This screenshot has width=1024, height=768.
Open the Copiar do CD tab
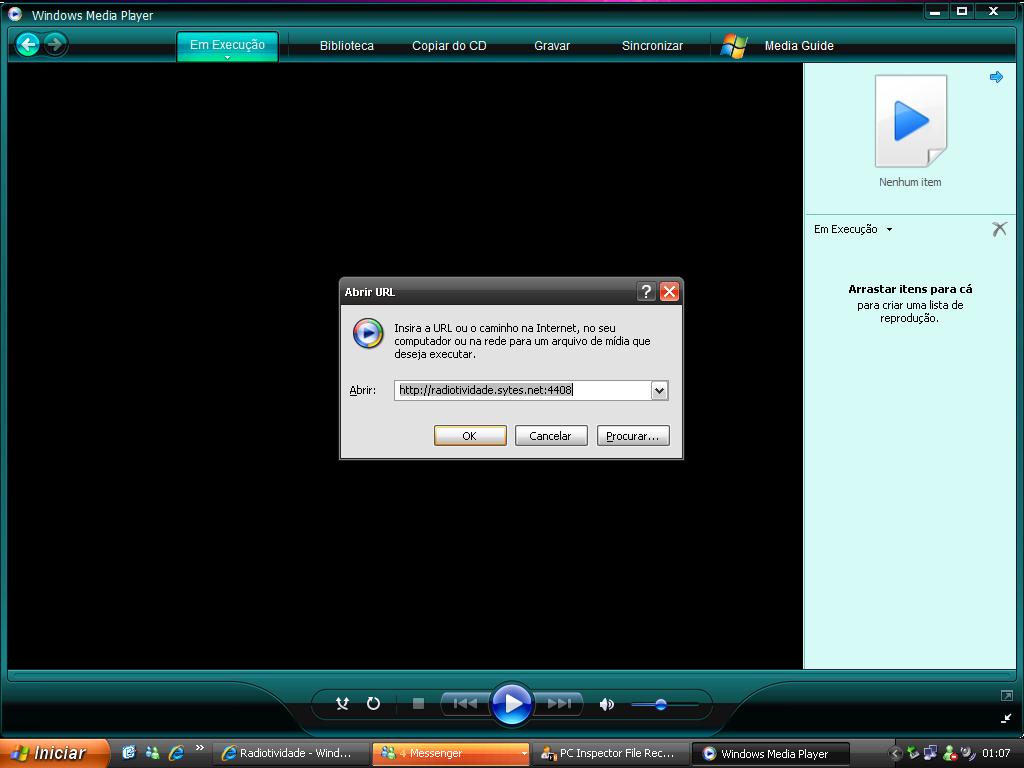(449, 46)
